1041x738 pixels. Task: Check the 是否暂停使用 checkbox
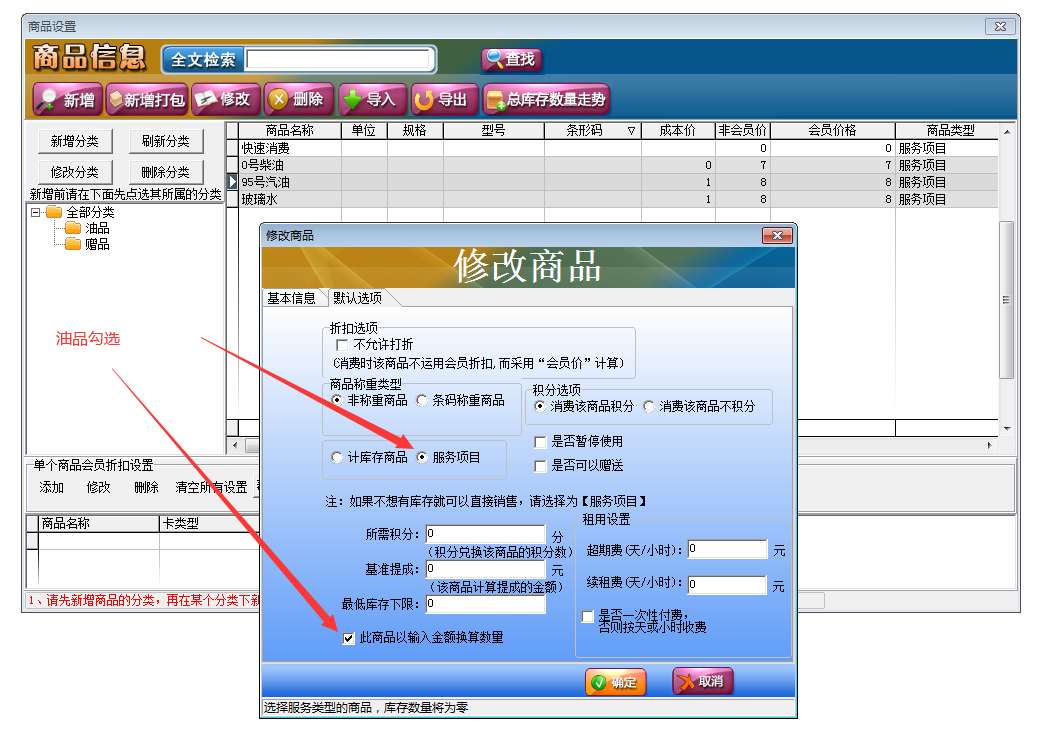coord(541,442)
